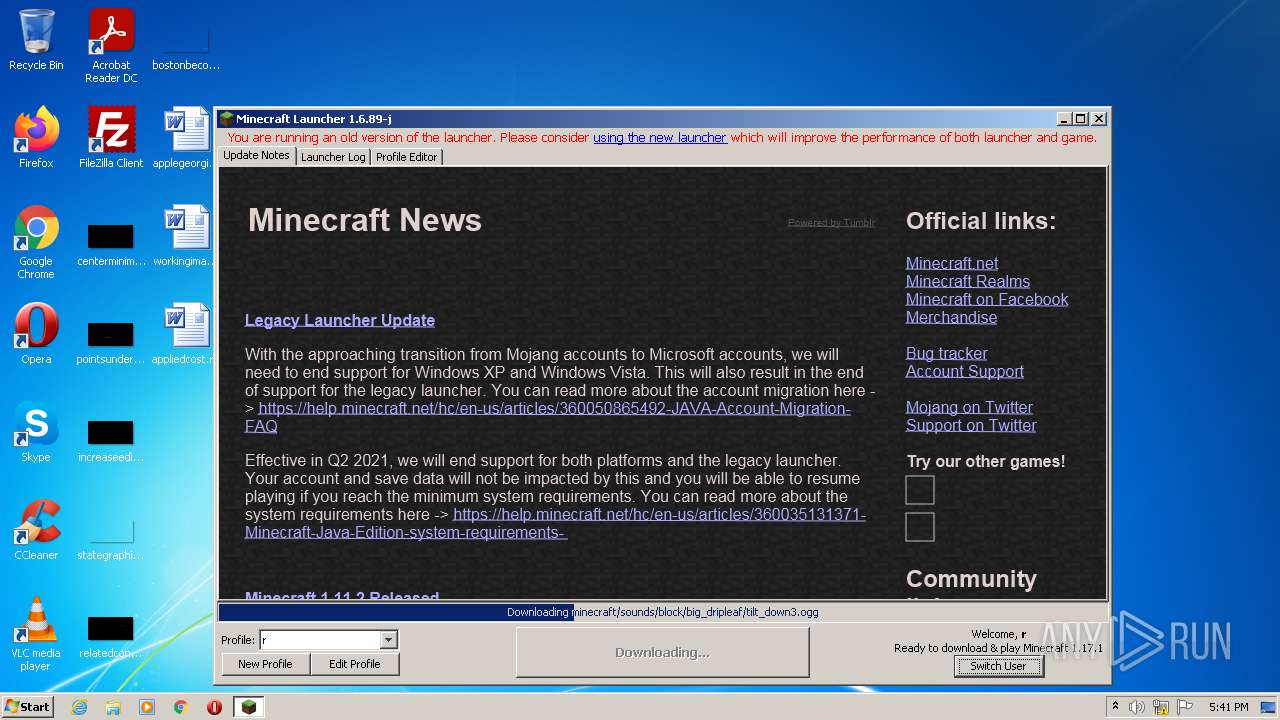Open Firefox desktop shortcut
Viewport: 1280px width, 720px height.
coord(36,138)
